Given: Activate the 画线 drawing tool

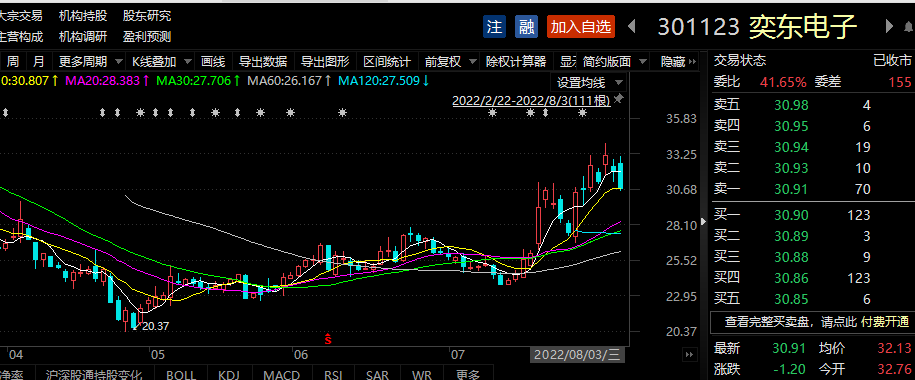Looking at the screenshot, I should [213, 61].
